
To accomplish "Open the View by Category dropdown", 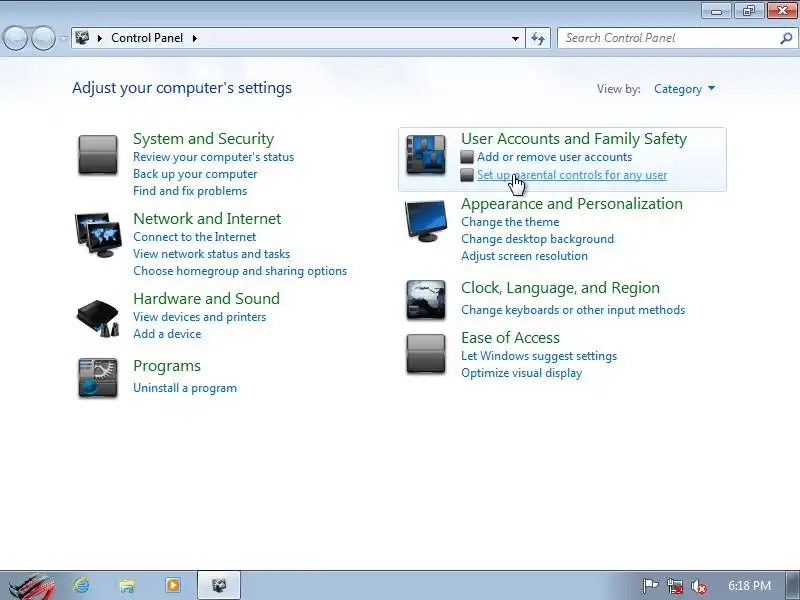I will click(x=685, y=89).
